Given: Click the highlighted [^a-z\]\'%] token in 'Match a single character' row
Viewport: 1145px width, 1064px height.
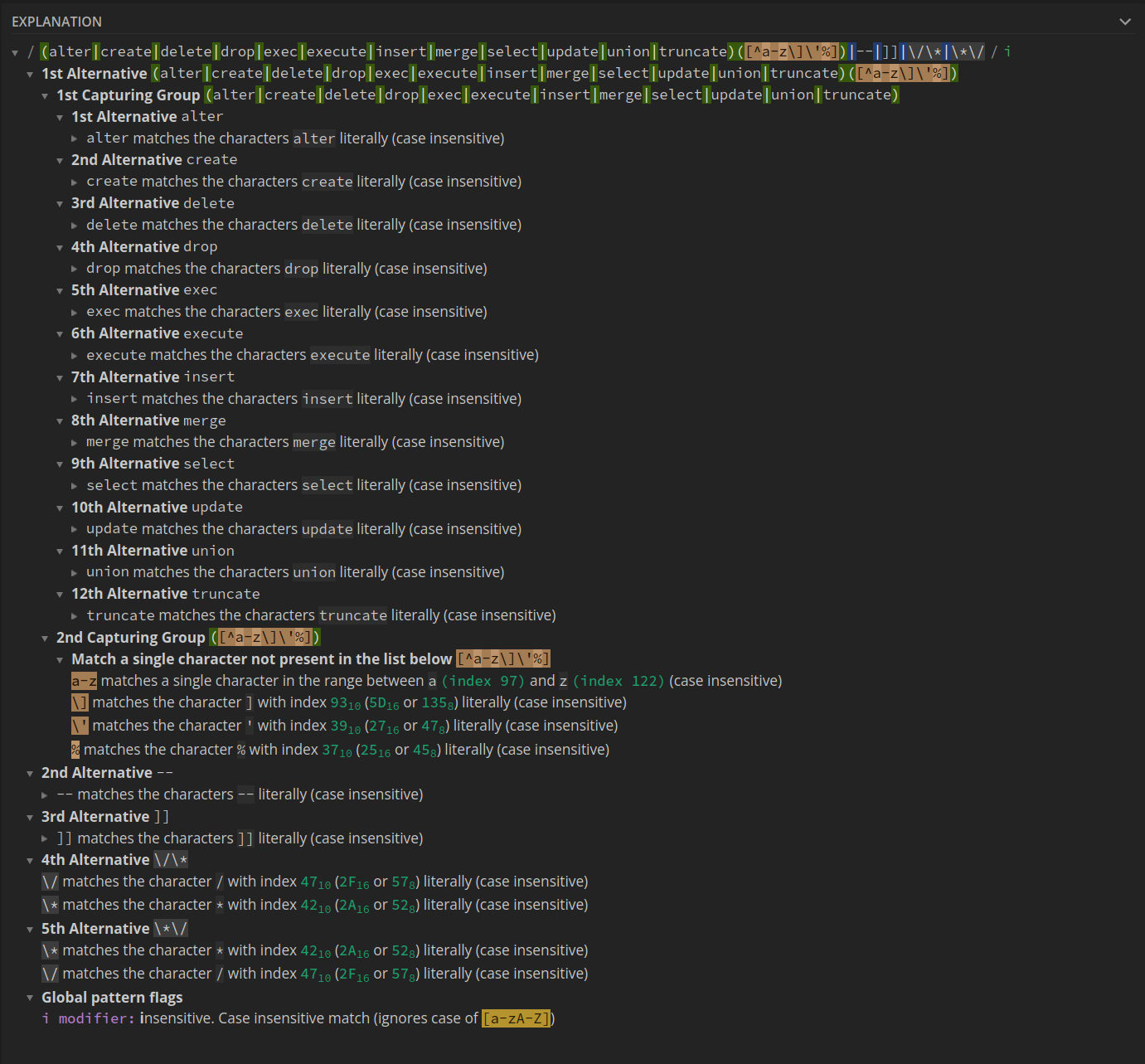Looking at the screenshot, I should coord(503,659).
